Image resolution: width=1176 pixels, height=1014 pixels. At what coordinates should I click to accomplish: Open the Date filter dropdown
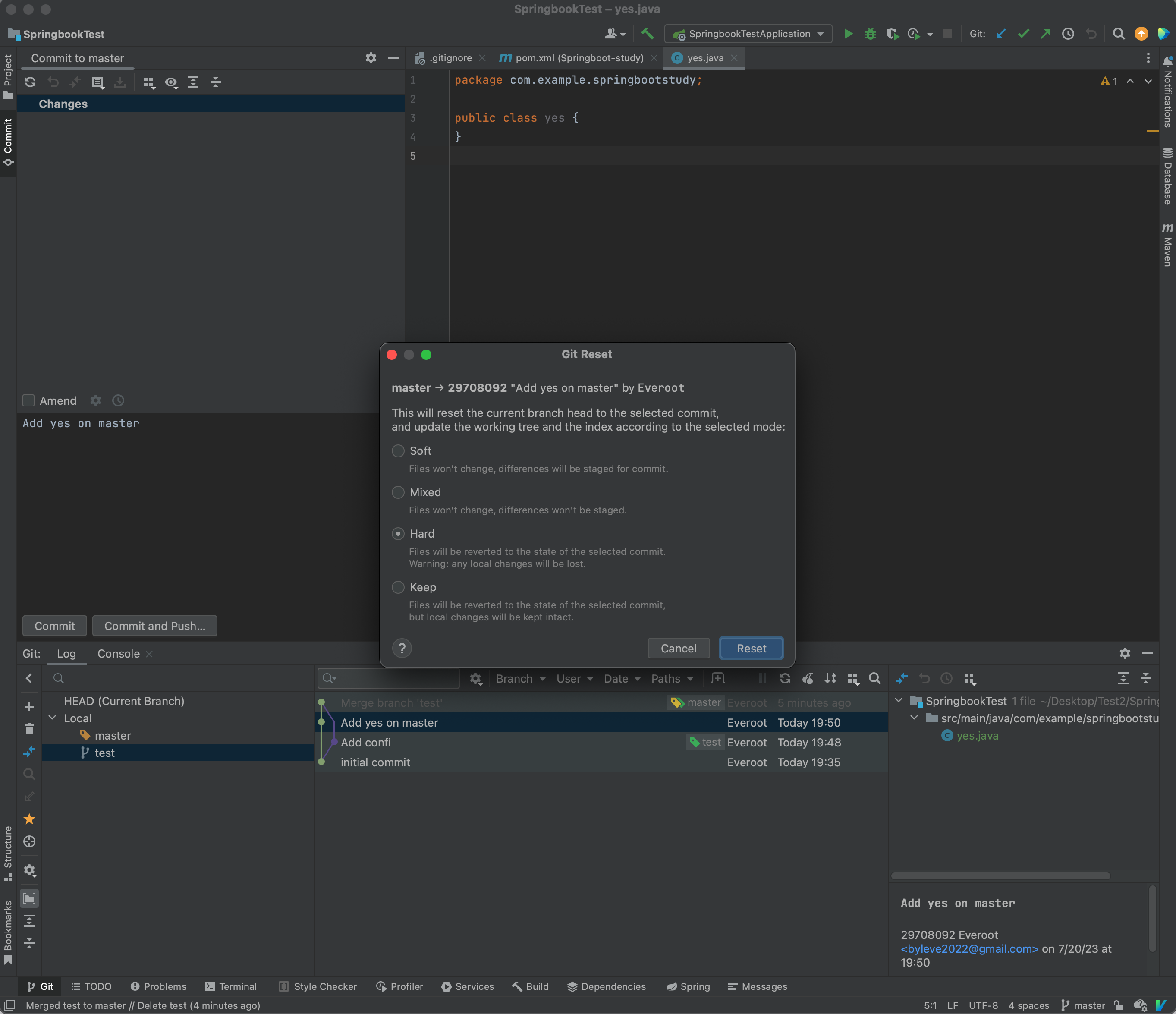click(x=622, y=679)
